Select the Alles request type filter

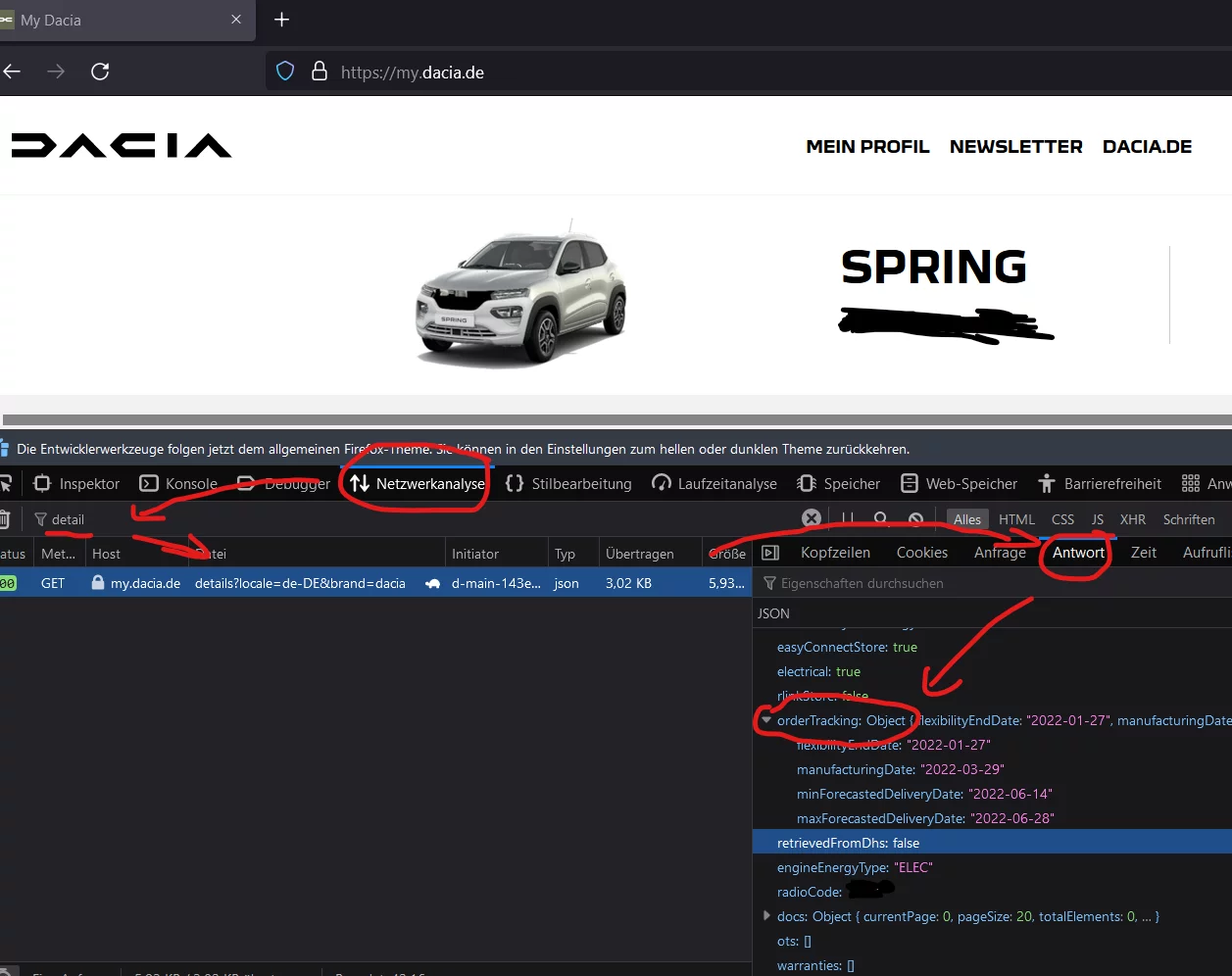pyautogui.click(x=967, y=519)
